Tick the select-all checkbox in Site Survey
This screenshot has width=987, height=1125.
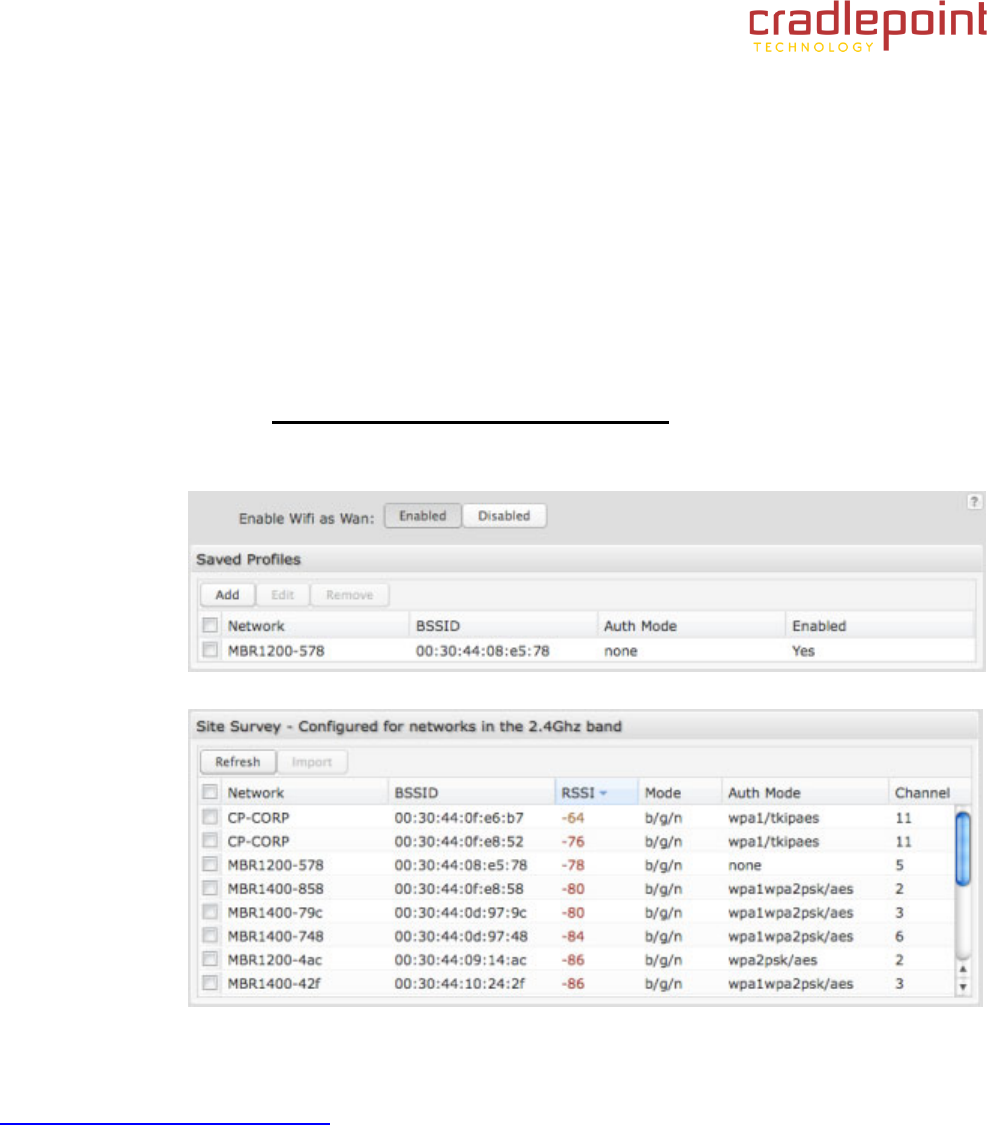209,792
